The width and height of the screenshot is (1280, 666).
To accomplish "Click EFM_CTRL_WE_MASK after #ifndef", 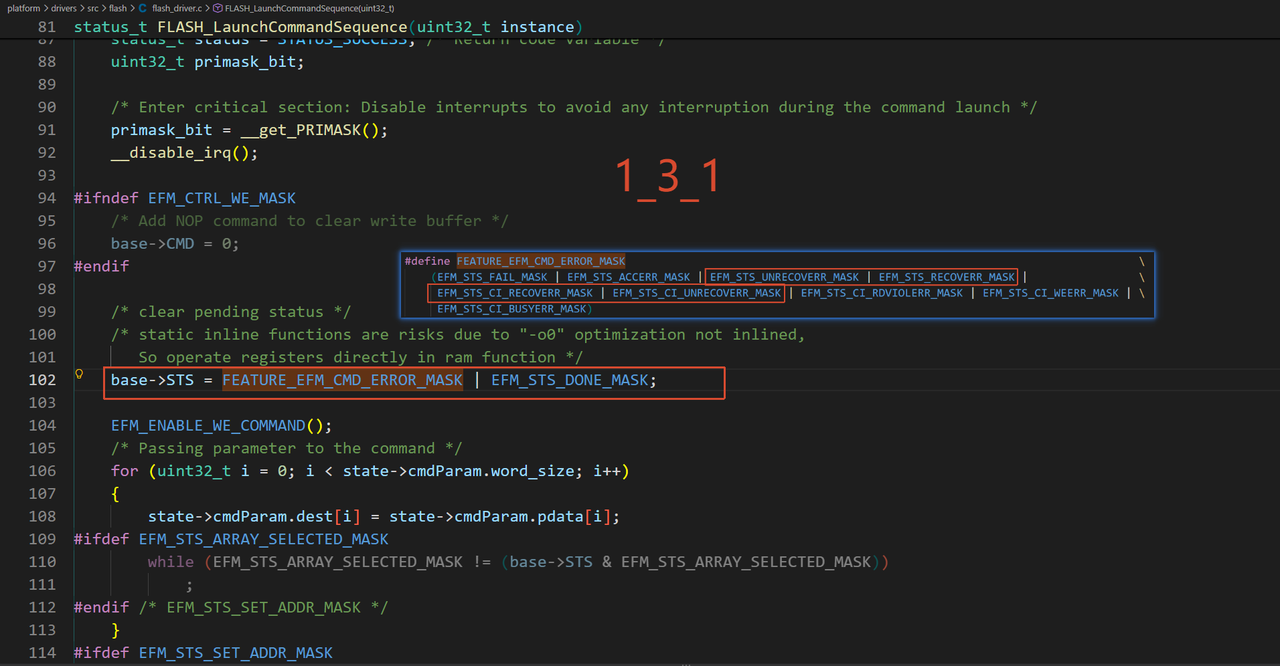I will 222,198.
